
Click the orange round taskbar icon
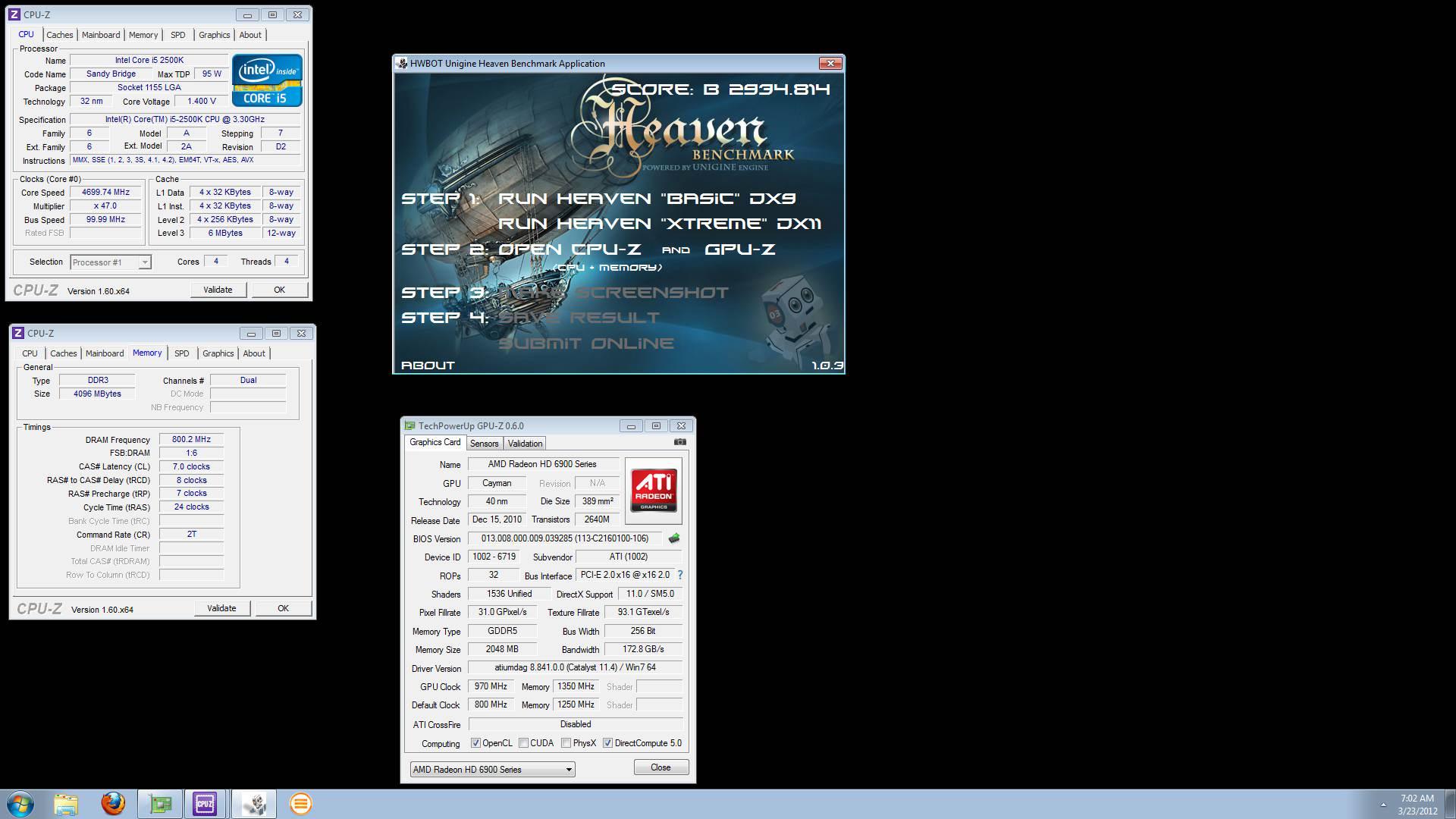click(x=300, y=804)
